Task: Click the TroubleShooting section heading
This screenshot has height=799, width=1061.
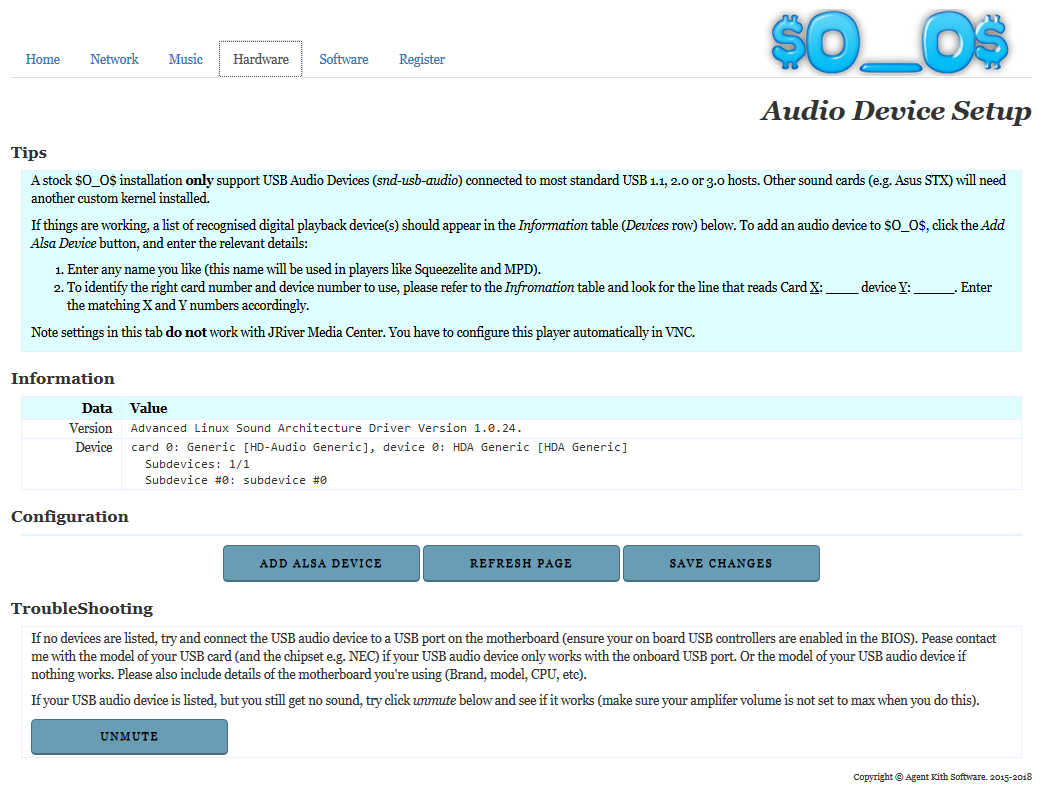Action: point(82,609)
